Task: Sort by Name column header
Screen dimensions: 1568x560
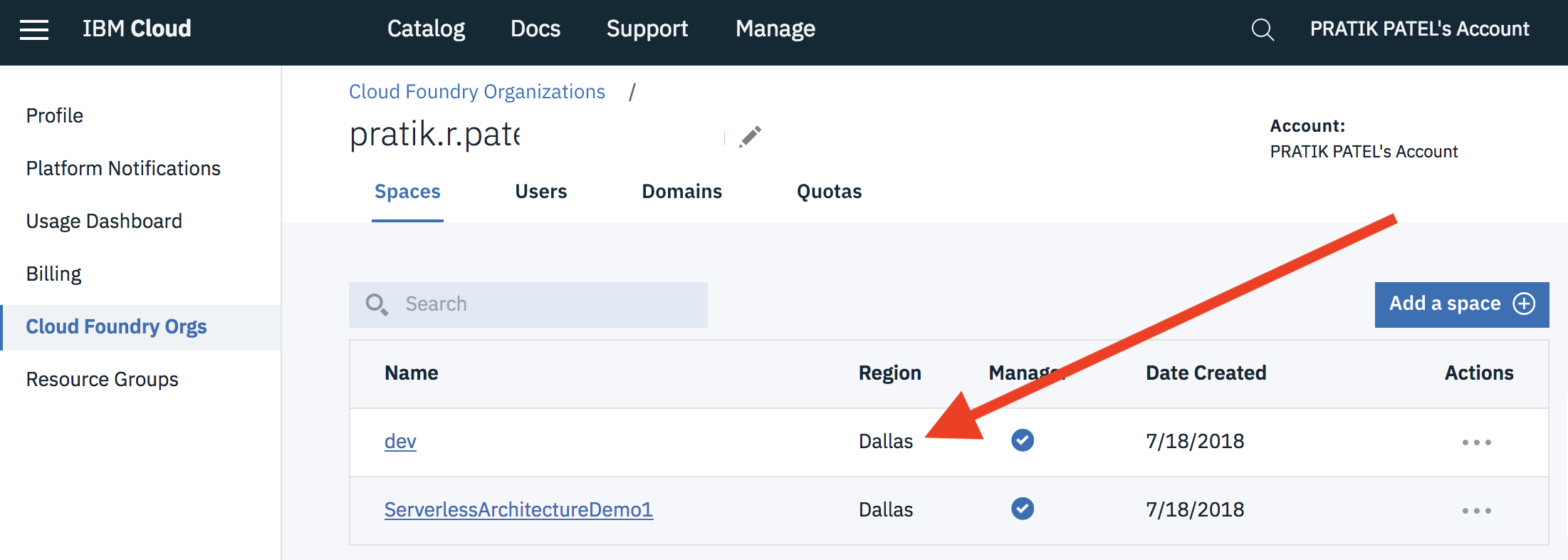Action: (x=412, y=373)
